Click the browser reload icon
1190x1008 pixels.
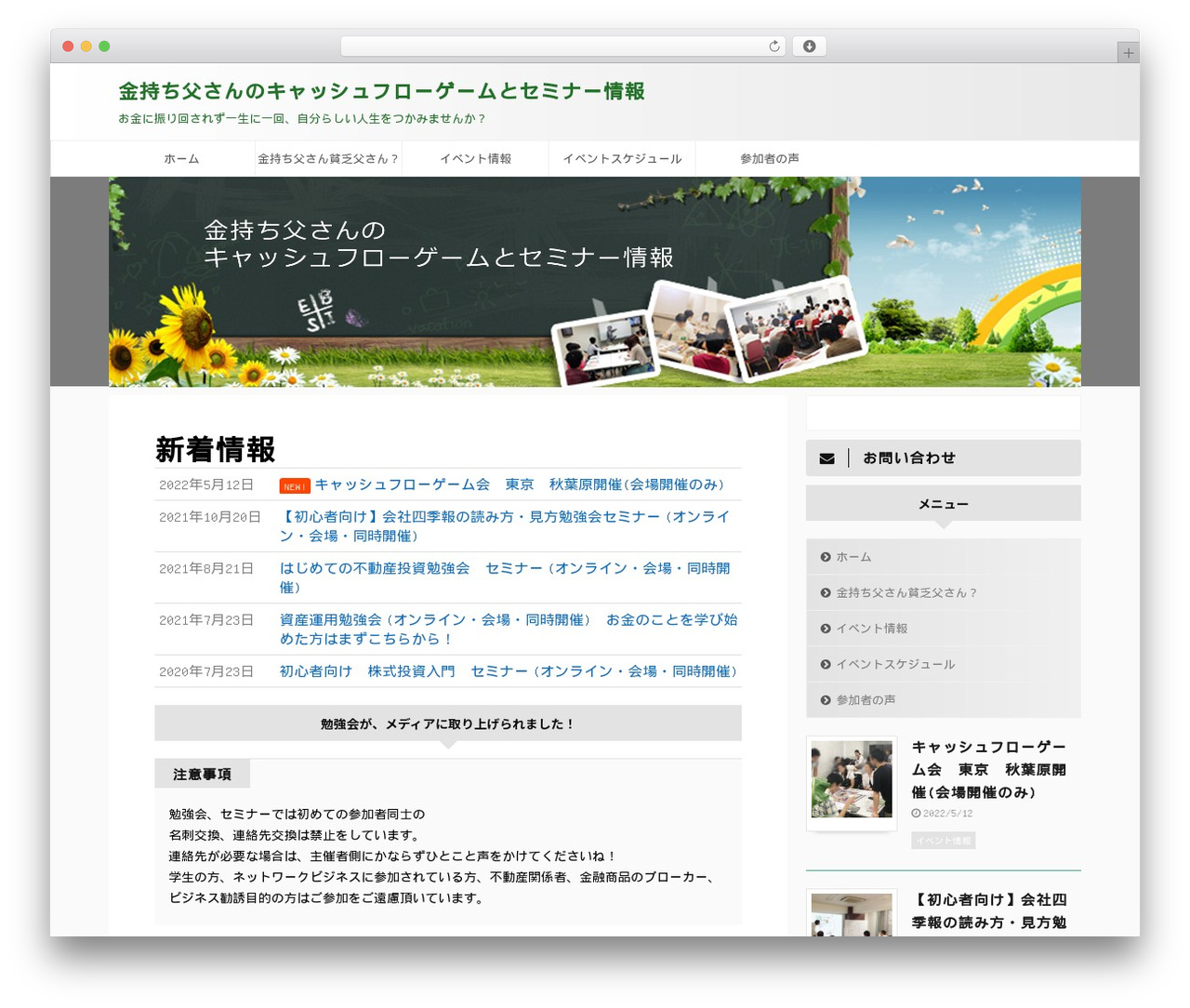pos(773,46)
